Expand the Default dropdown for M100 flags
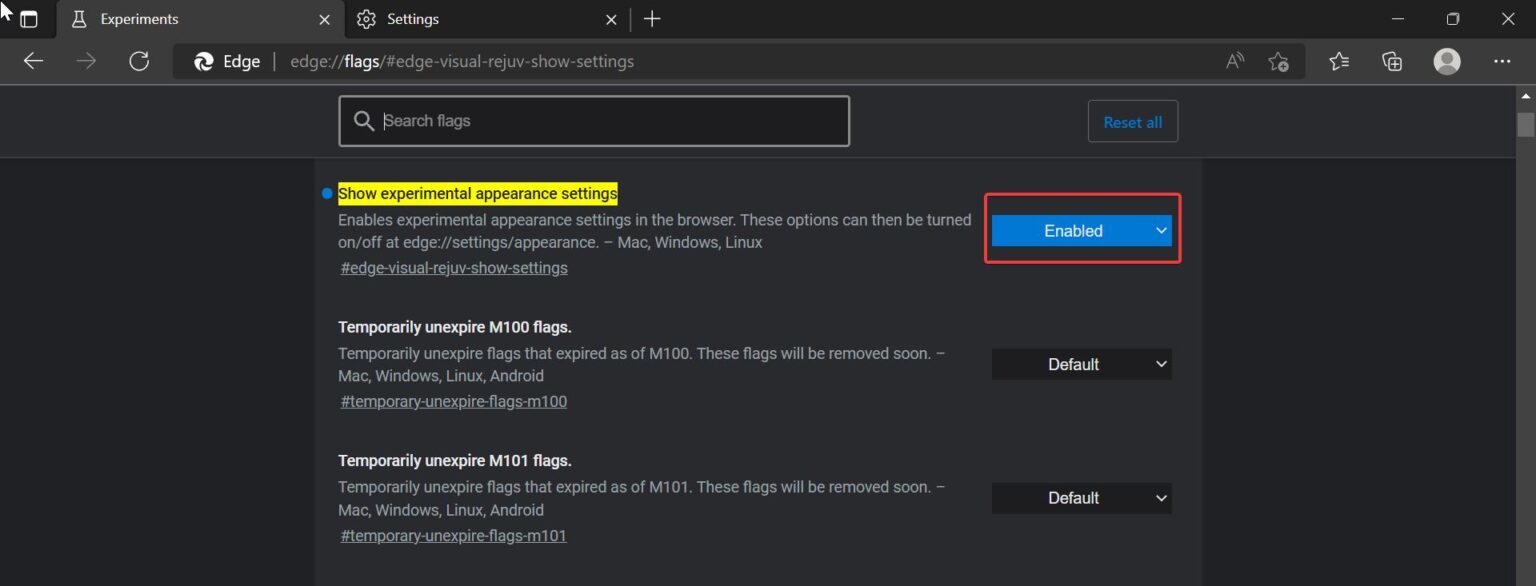The height and width of the screenshot is (586, 1536). (1081, 364)
